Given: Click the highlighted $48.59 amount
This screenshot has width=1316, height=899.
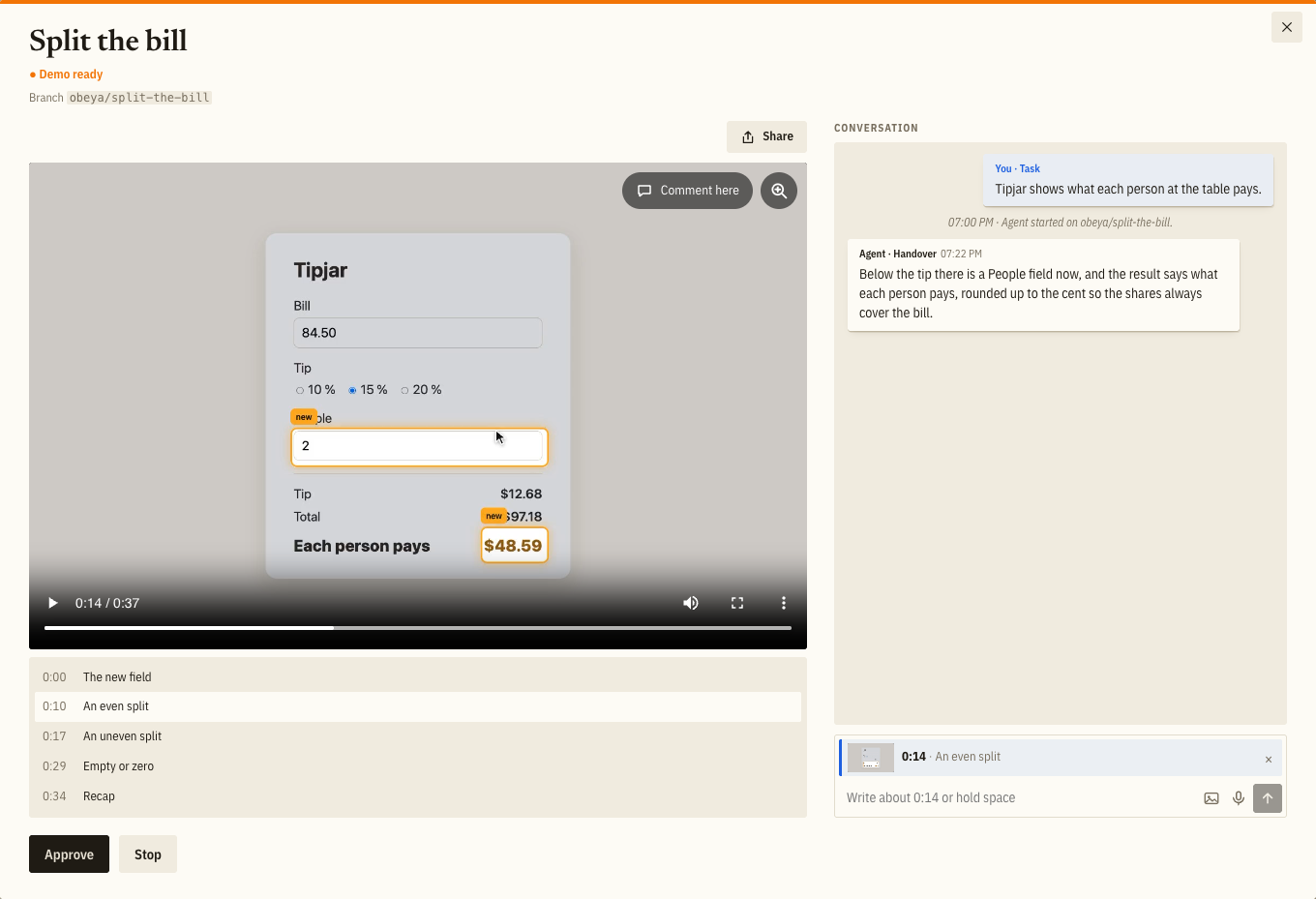Looking at the screenshot, I should click(x=514, y=546).
